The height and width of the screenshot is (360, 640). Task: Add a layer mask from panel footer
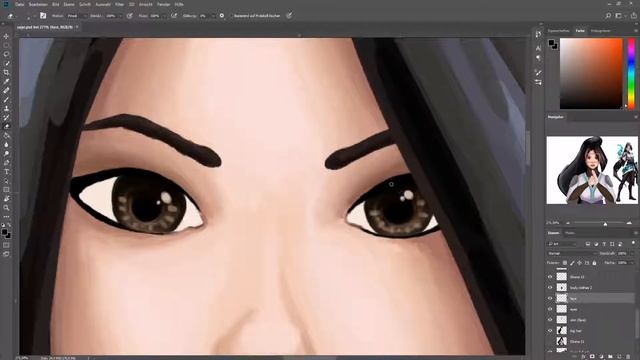(592, 357)
